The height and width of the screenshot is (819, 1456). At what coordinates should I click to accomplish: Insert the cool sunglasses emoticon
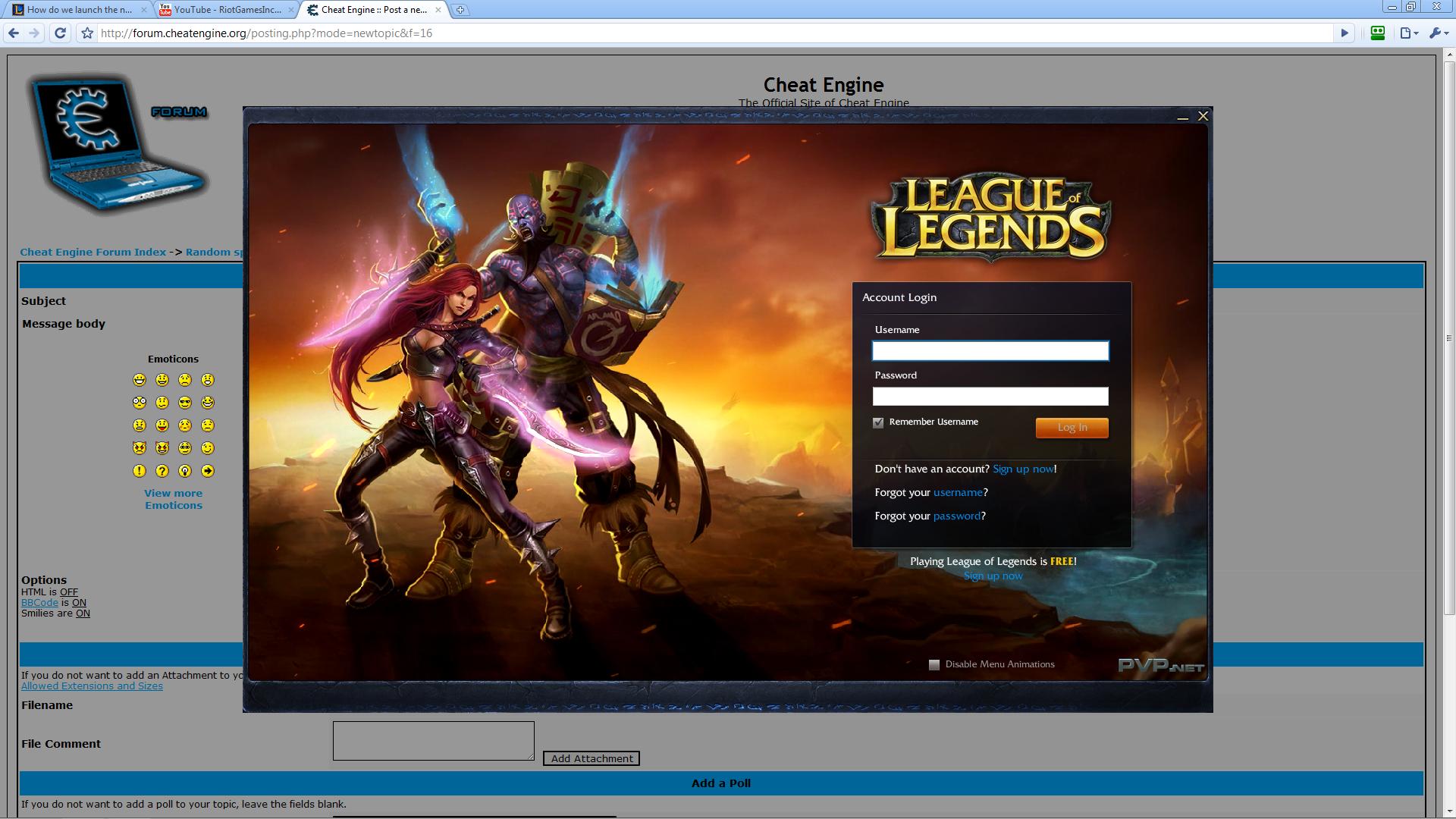click(x=185, y=403)
